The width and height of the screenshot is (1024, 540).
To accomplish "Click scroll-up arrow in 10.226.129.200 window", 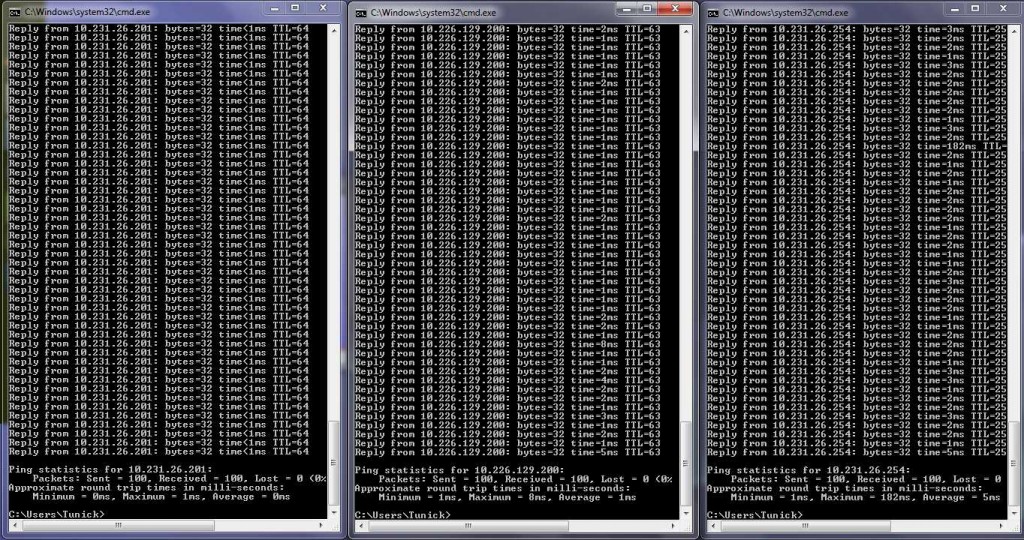I will coord(686,31).
